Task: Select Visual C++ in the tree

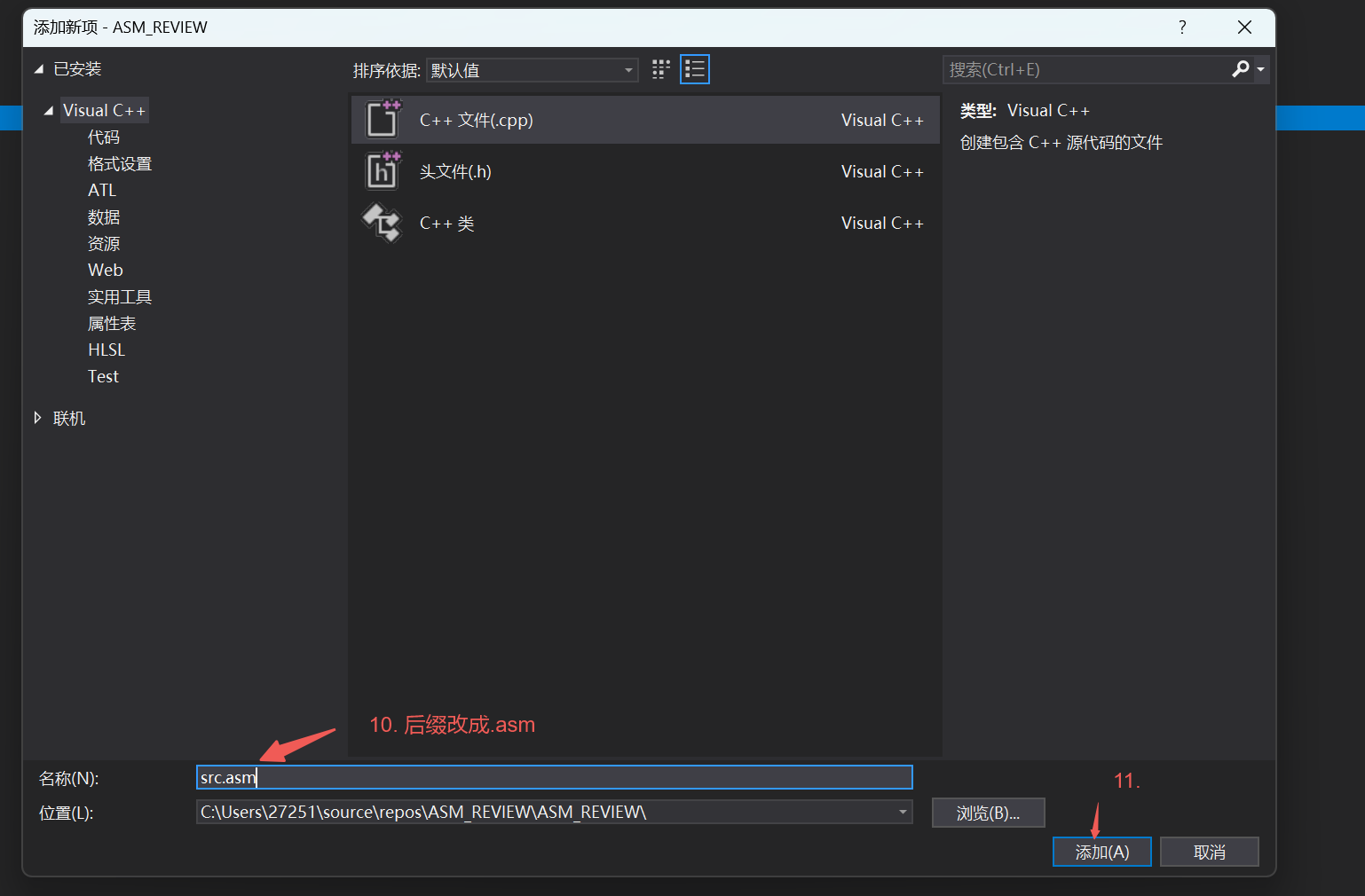Action: [x=104, y=111]
